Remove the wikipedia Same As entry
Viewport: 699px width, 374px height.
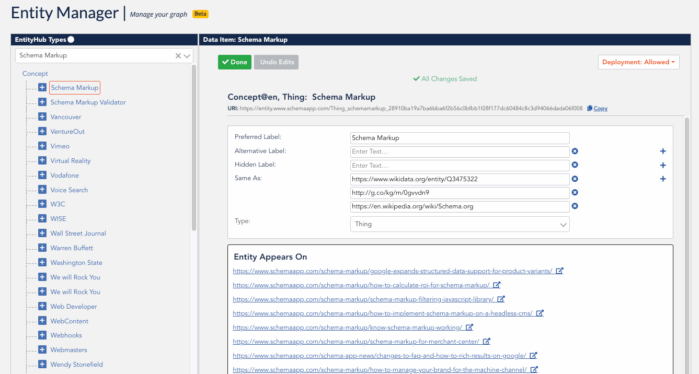(x=575, y=206)
